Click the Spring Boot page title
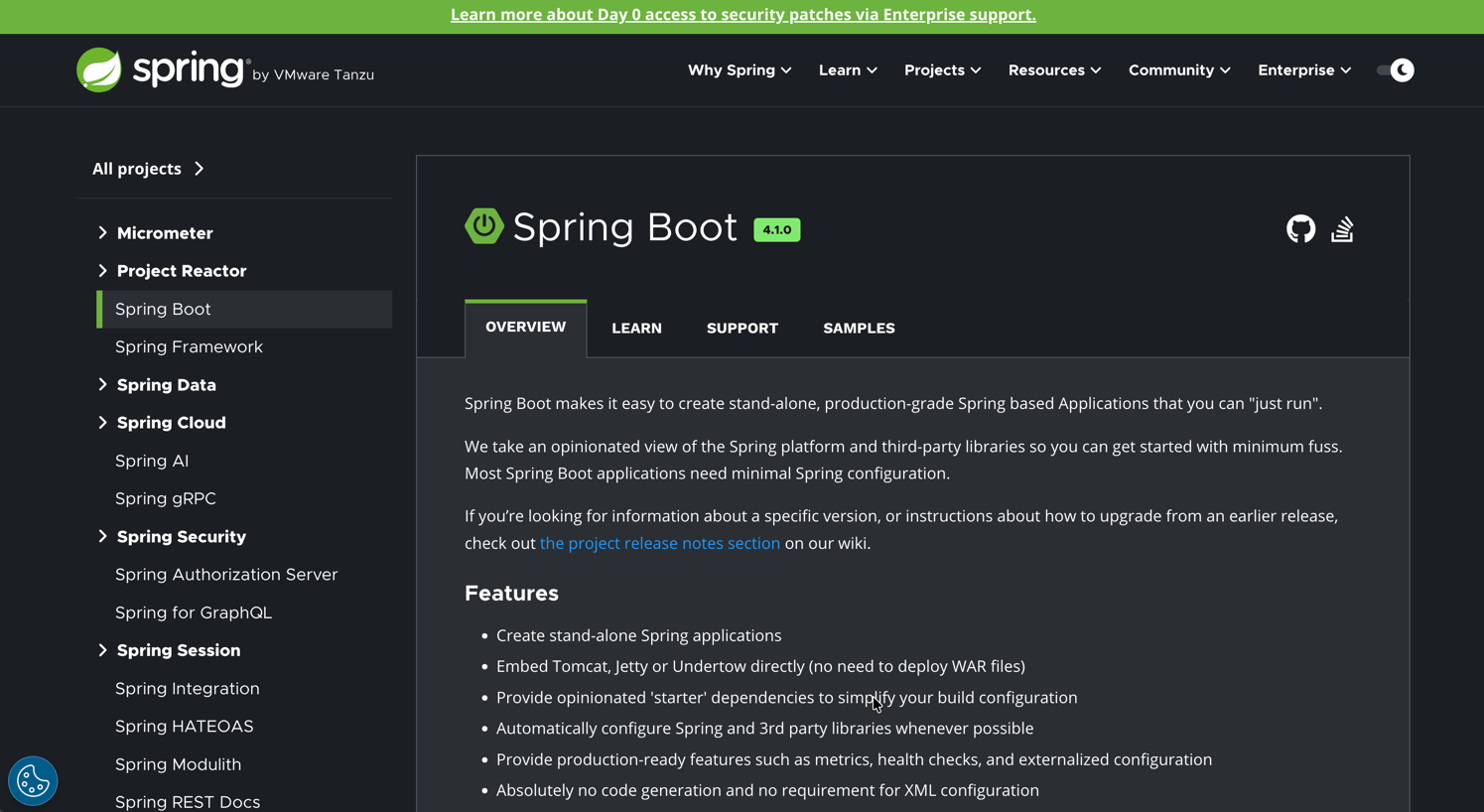 coord(624,227)
